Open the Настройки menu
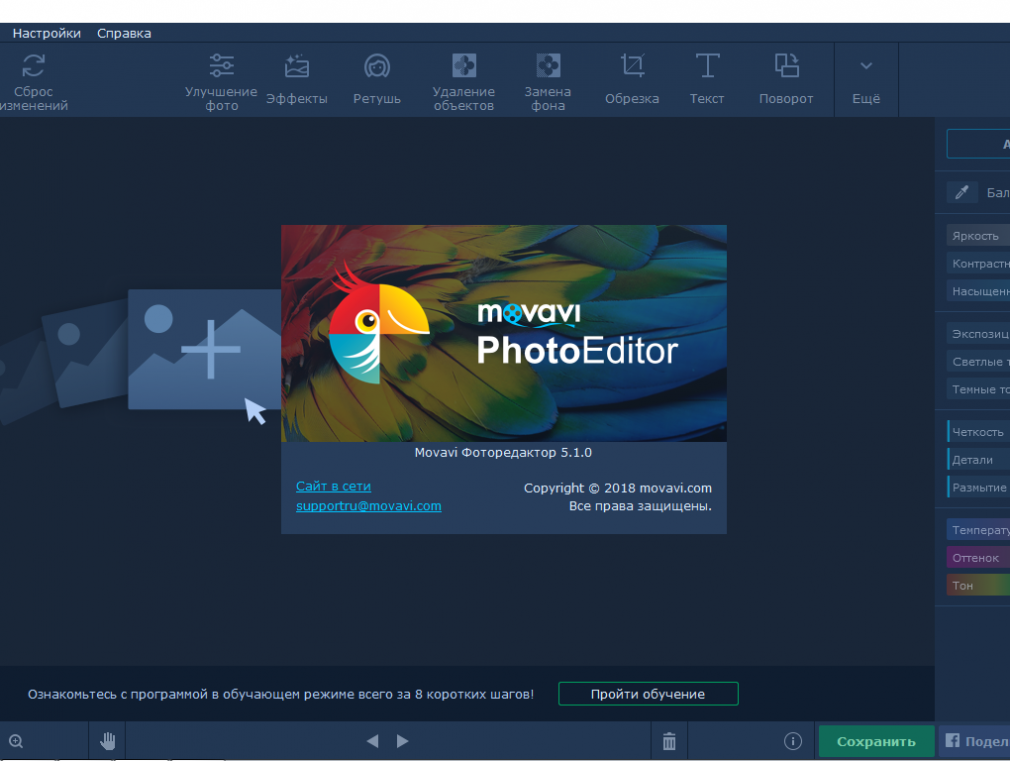1010x761 pixels. (46, 34)
